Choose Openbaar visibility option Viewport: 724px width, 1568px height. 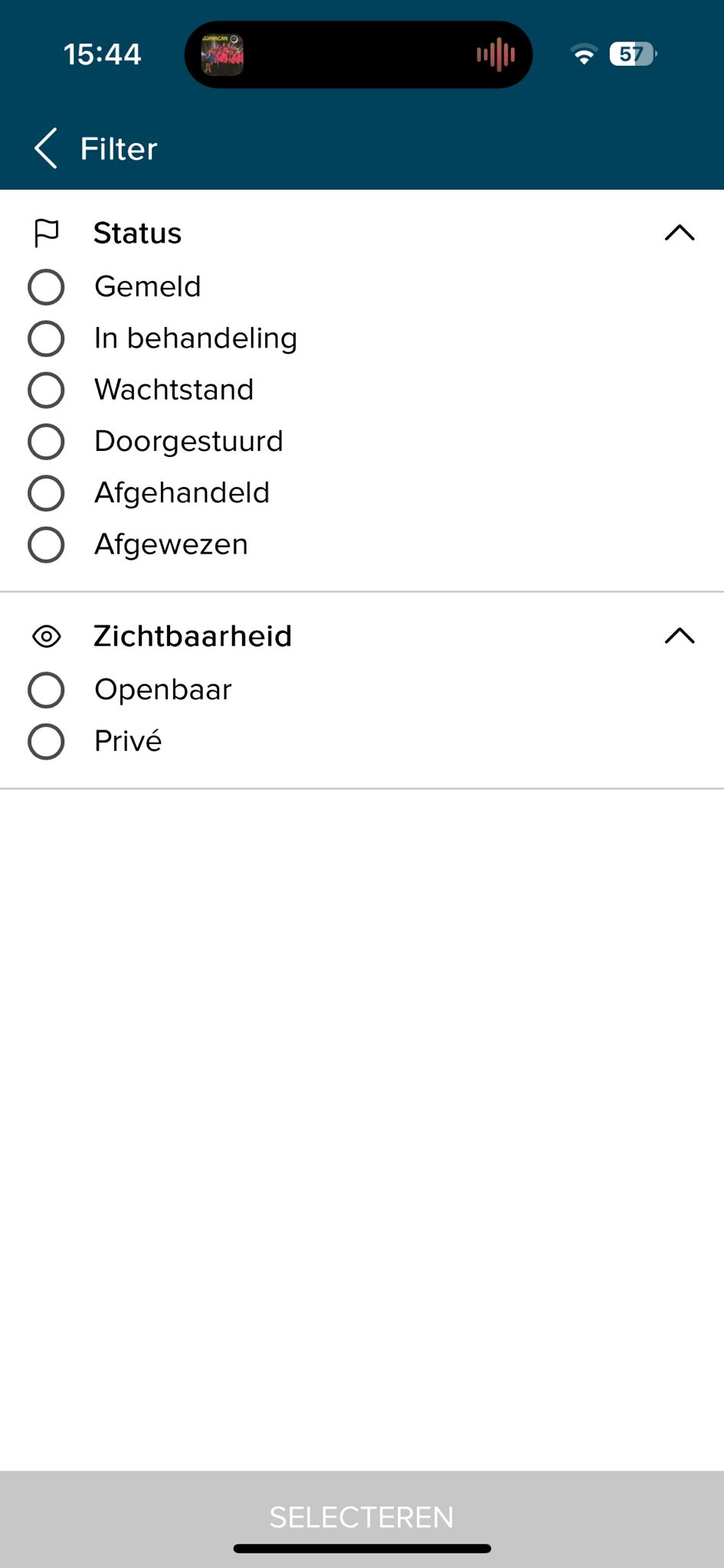click(46, 690)
